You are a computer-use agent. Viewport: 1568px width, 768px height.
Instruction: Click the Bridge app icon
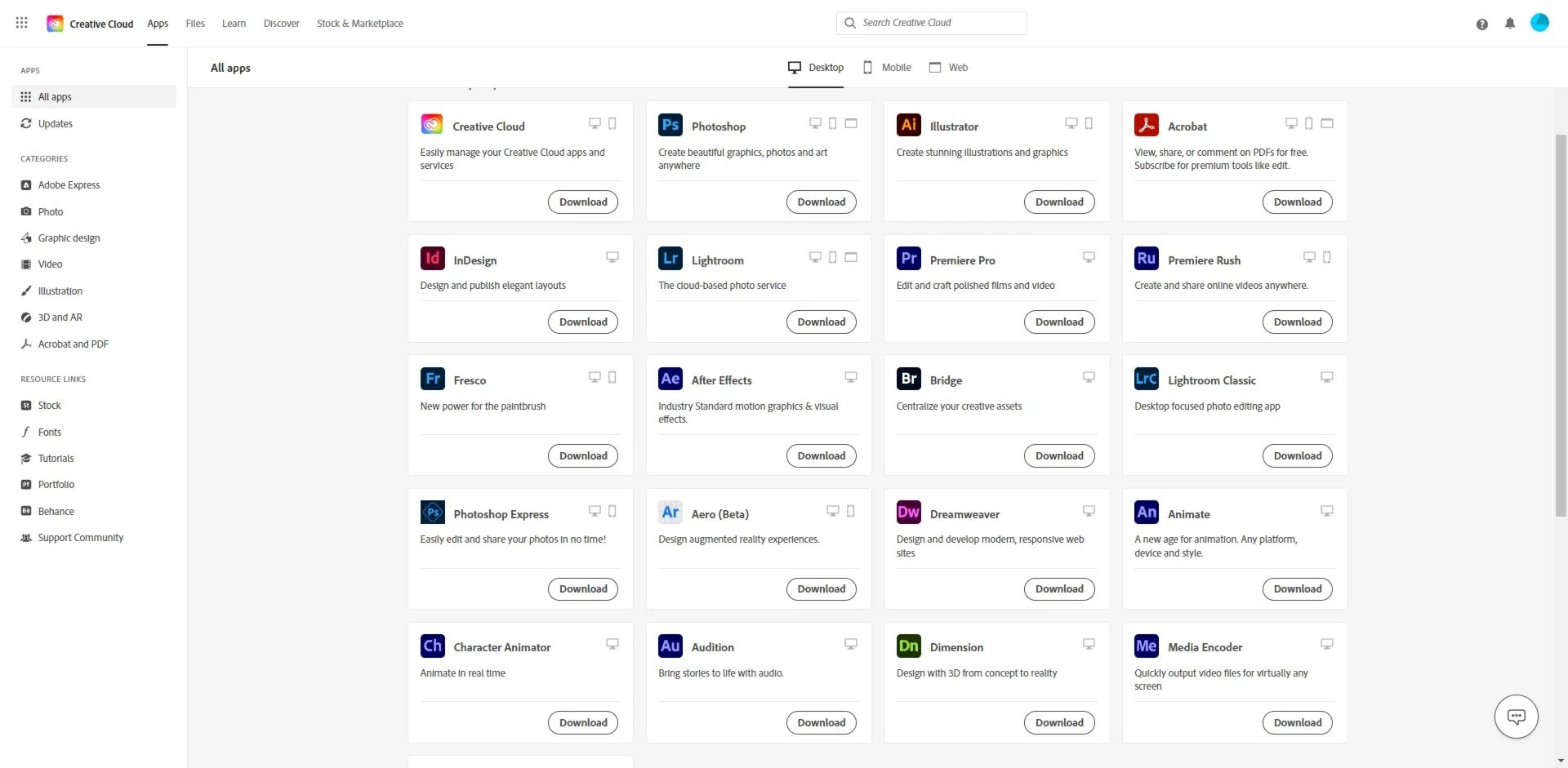pyautogui.click(x=909, y=379)
